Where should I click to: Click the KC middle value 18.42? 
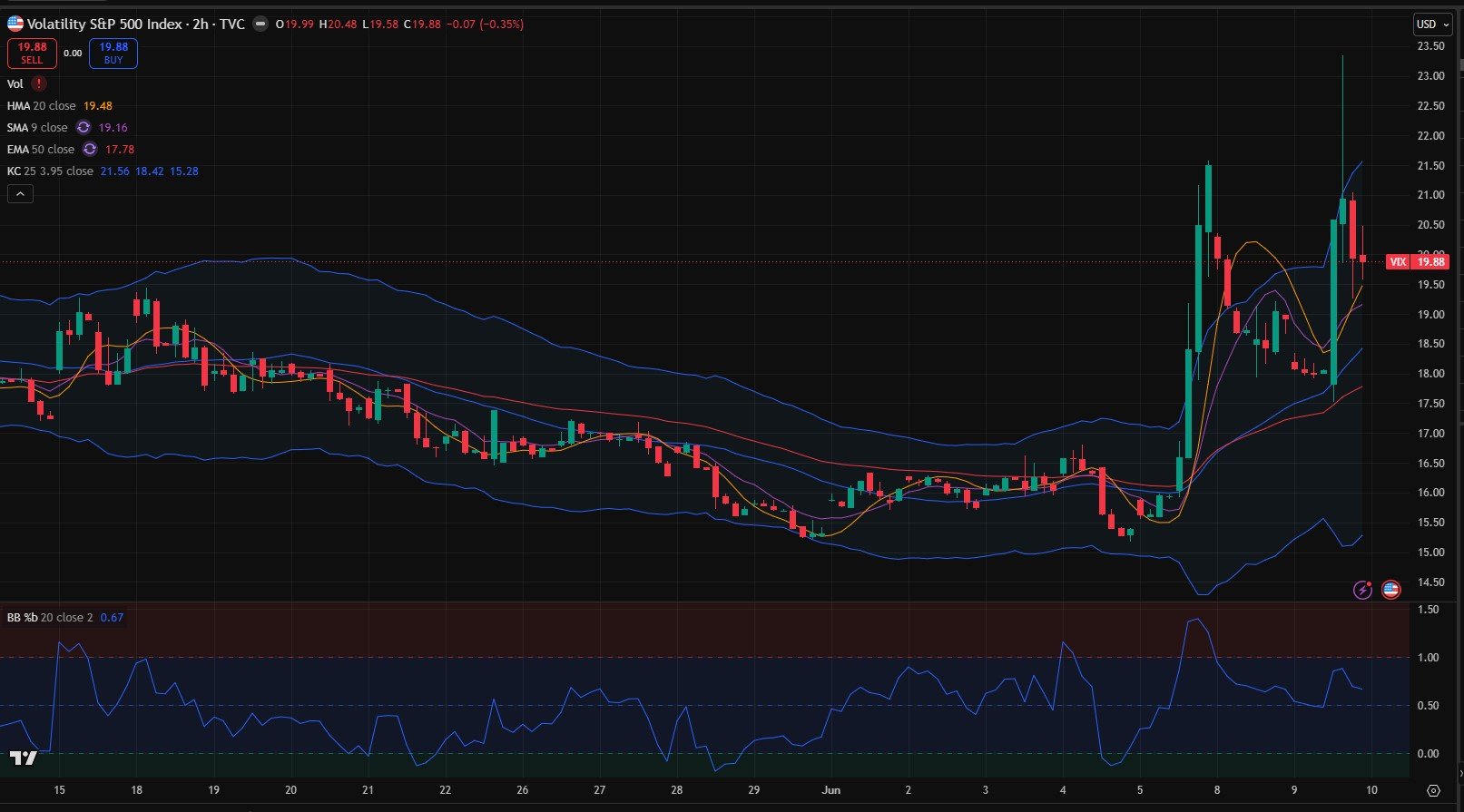click(150, 171)
